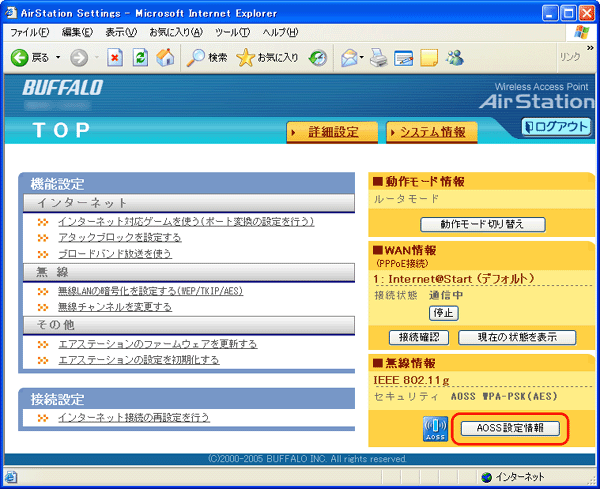600x489 pixels.
Task: Open エアステーションの設定を初期化する link
Action: pos(139,360)
